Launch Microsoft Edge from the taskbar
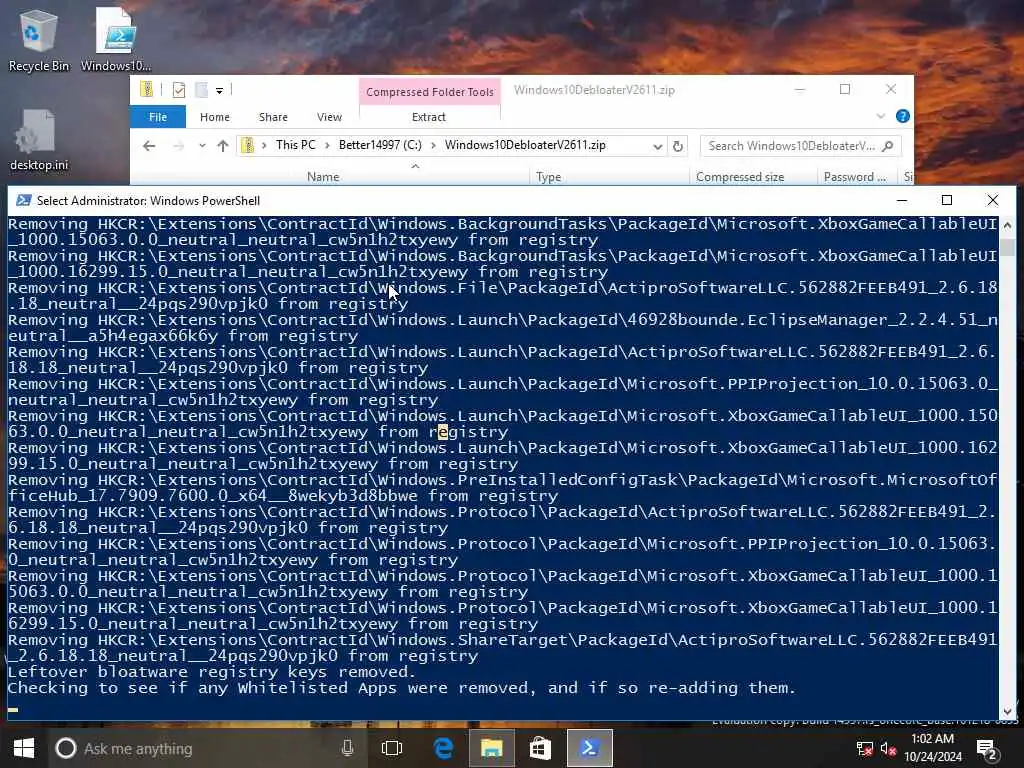Screen dimensions: 1024x768 [x=443, y=748]
